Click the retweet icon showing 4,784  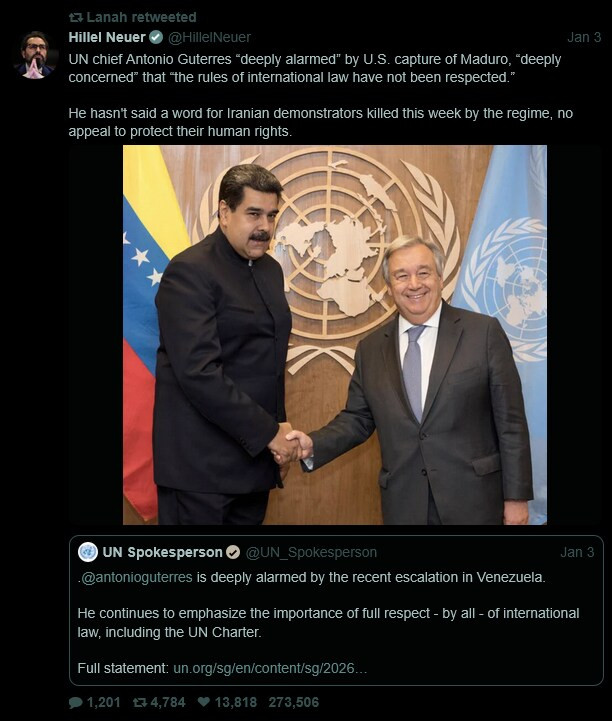tap(139, 702)
